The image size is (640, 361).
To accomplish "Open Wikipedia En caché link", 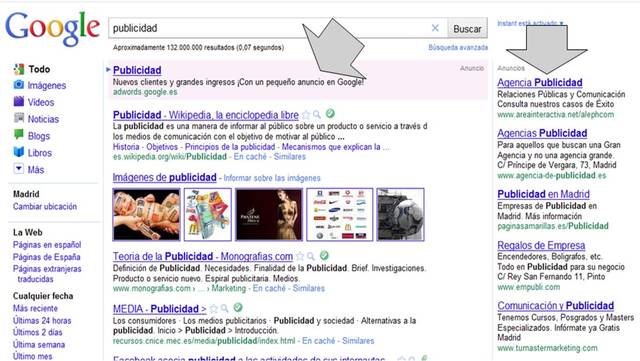I will point(250,157).
